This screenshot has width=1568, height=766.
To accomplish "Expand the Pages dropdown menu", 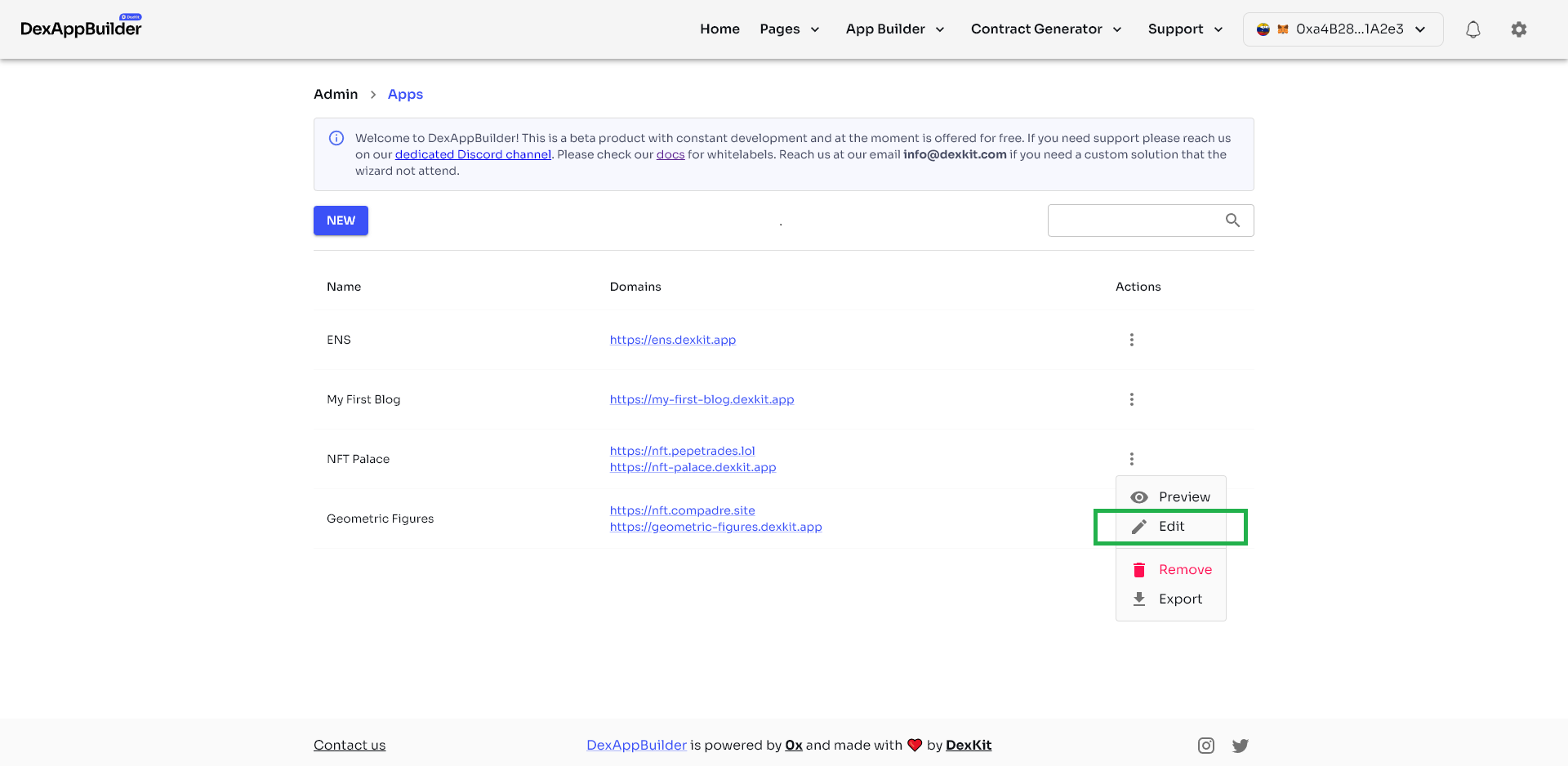I will point(789,29).
